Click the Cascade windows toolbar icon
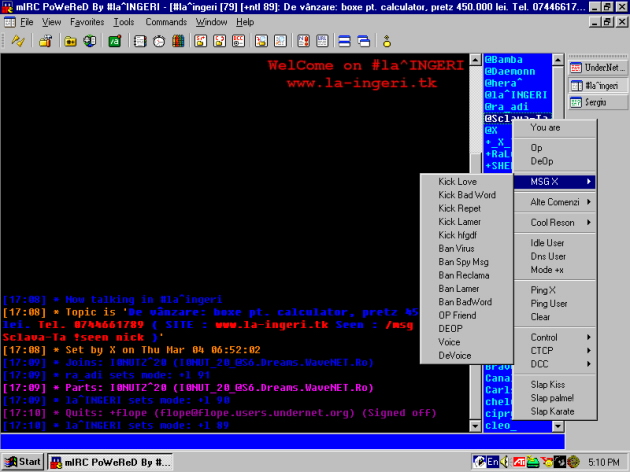This screenshot has width=630, height=472. tap(364, 41)
